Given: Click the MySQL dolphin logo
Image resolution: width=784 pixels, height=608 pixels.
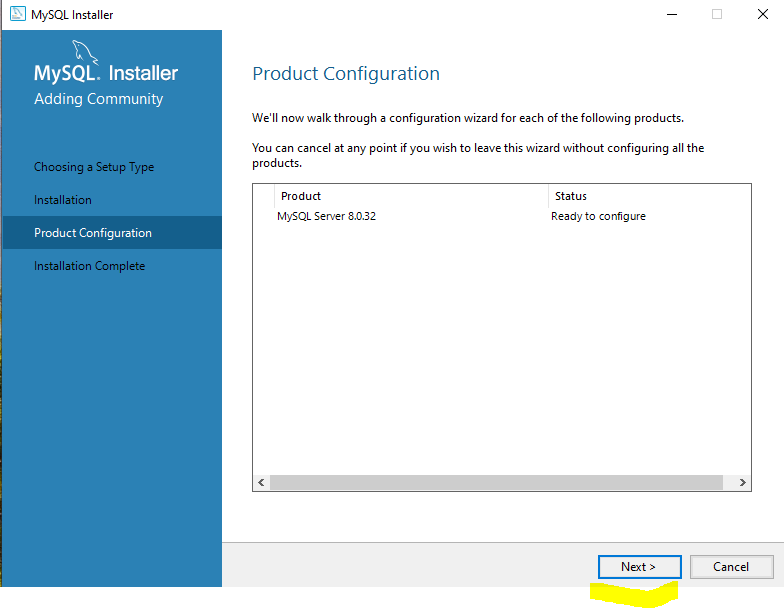Looking at the screenshot, I should 84,52.
